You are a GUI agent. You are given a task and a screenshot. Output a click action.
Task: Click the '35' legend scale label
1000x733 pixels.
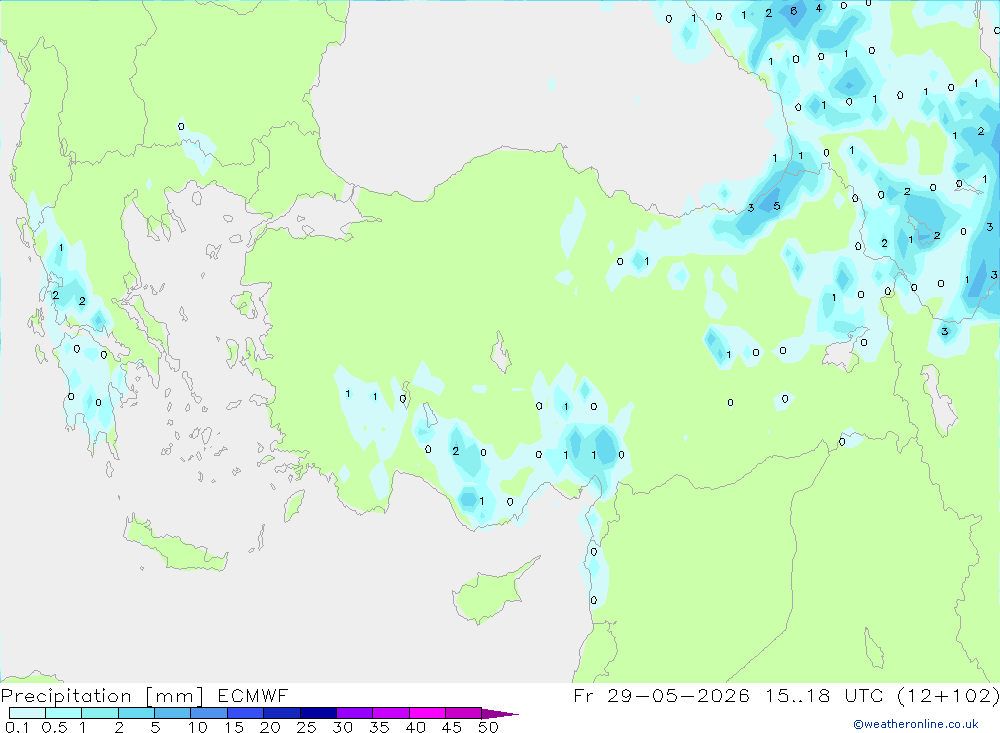click(379, 727)
